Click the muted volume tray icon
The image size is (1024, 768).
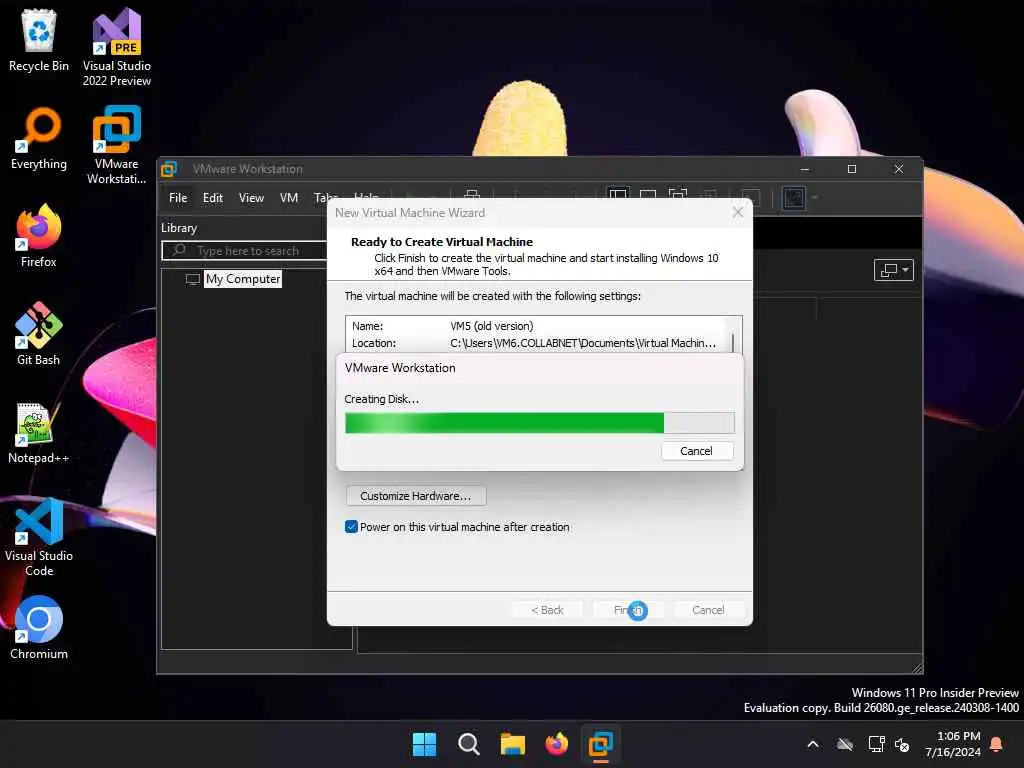pyautogui.click(x=902, y=744)
